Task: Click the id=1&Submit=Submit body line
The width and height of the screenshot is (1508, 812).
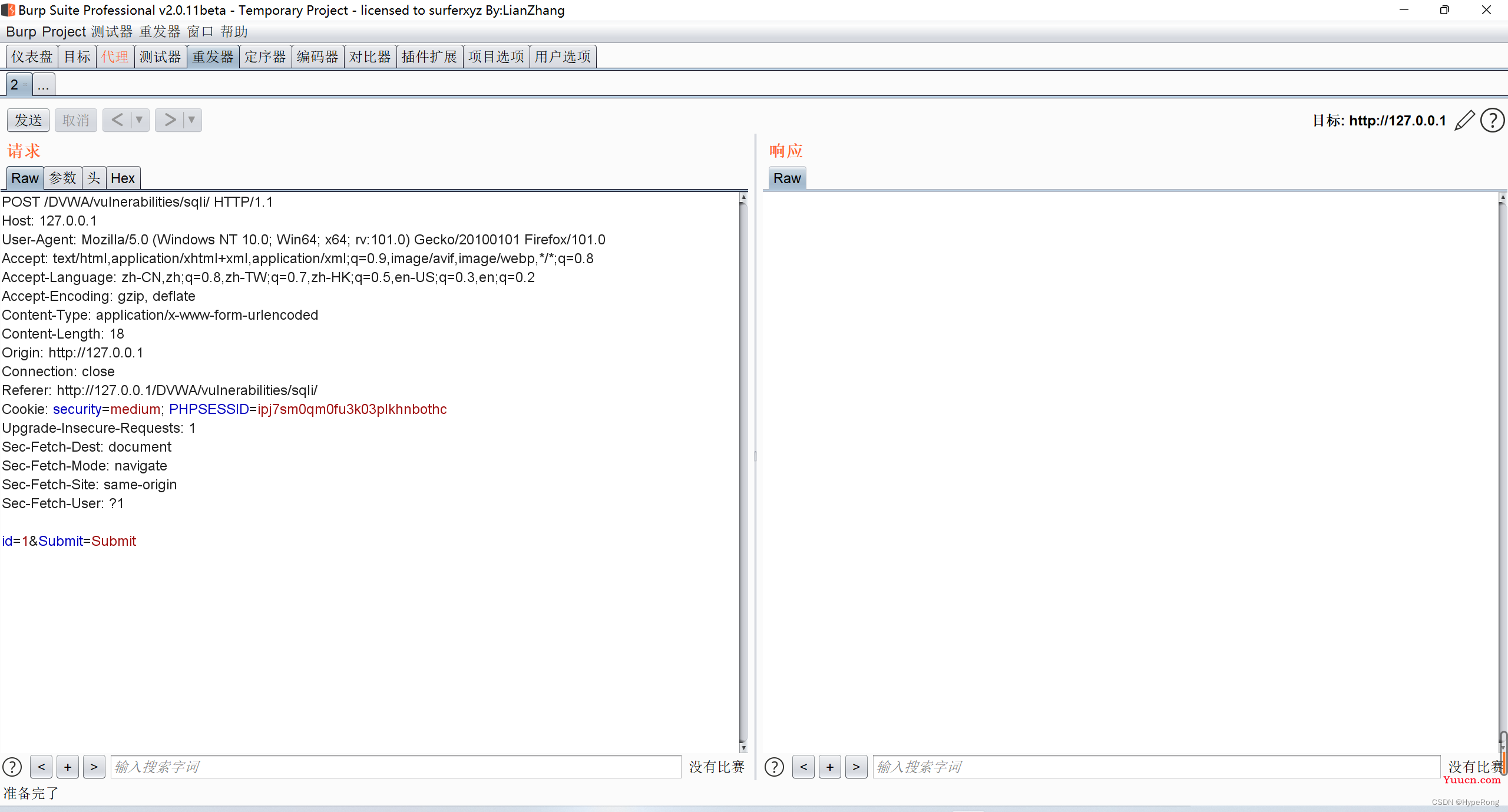Action: click(69, 541)
